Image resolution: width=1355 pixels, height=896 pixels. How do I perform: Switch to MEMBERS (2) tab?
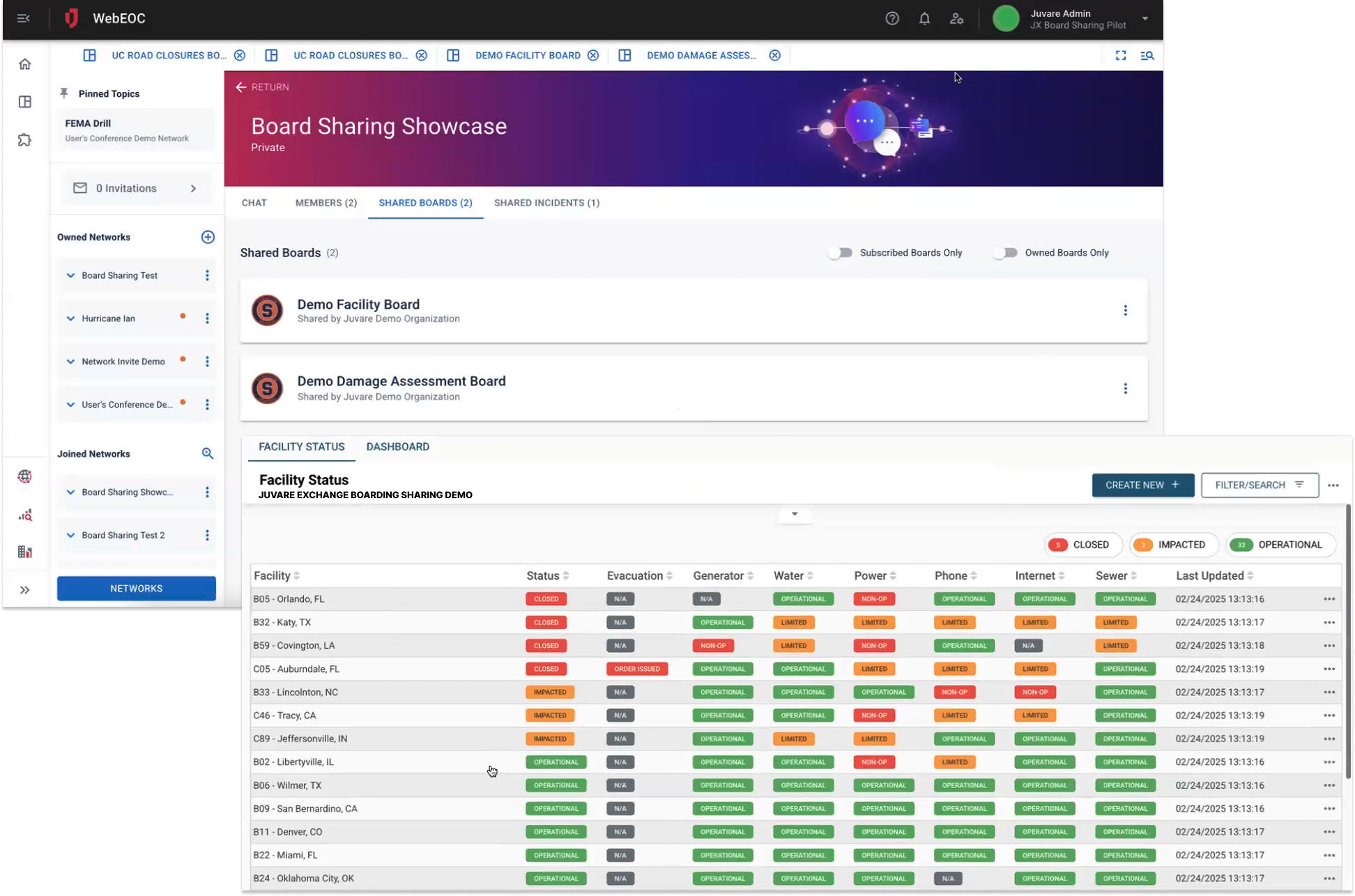click(x=326, y=203)
